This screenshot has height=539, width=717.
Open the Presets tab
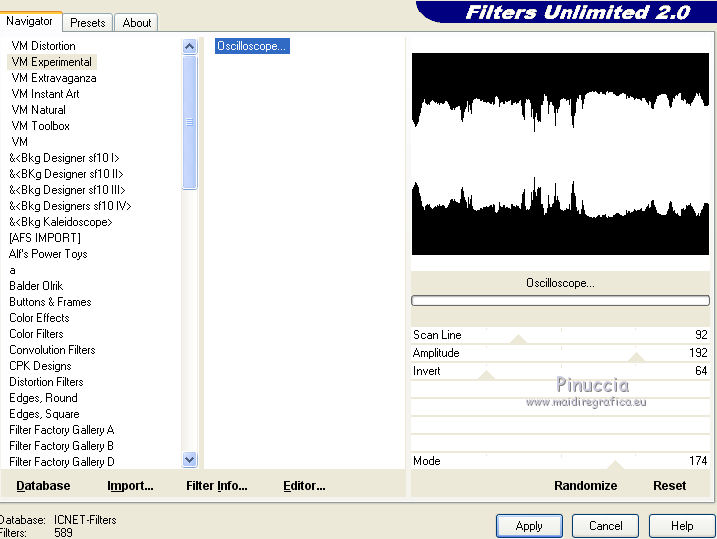(87, 23)
